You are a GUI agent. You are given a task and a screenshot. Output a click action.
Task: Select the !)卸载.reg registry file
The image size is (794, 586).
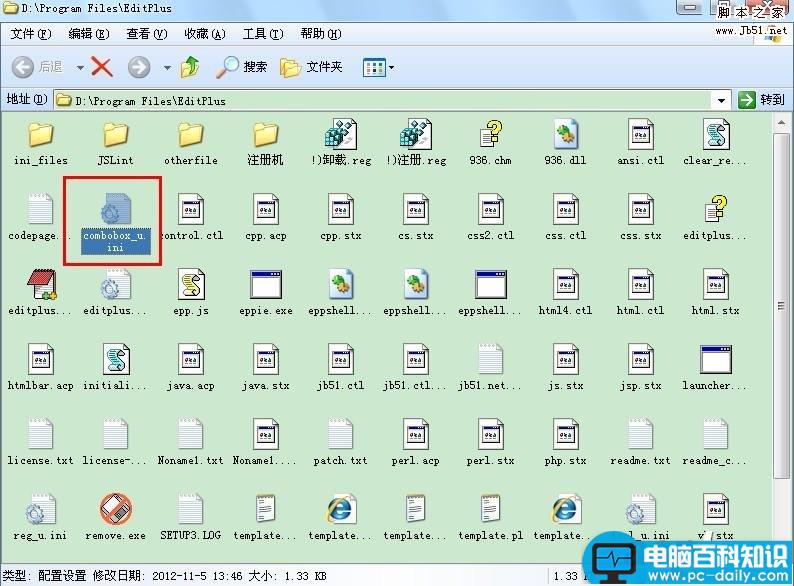pyautogui.click(x=341, y=144)
